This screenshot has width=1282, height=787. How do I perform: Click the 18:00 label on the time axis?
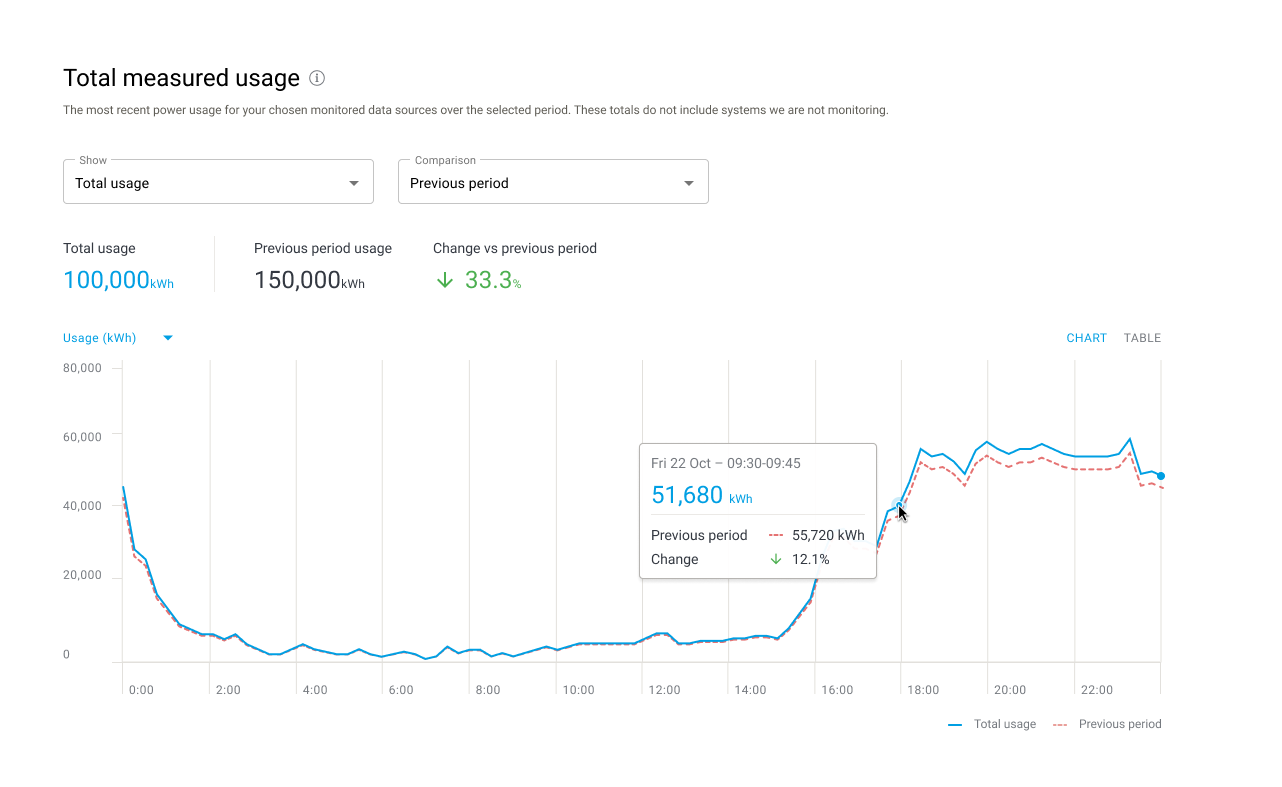[x=923, y=690]
